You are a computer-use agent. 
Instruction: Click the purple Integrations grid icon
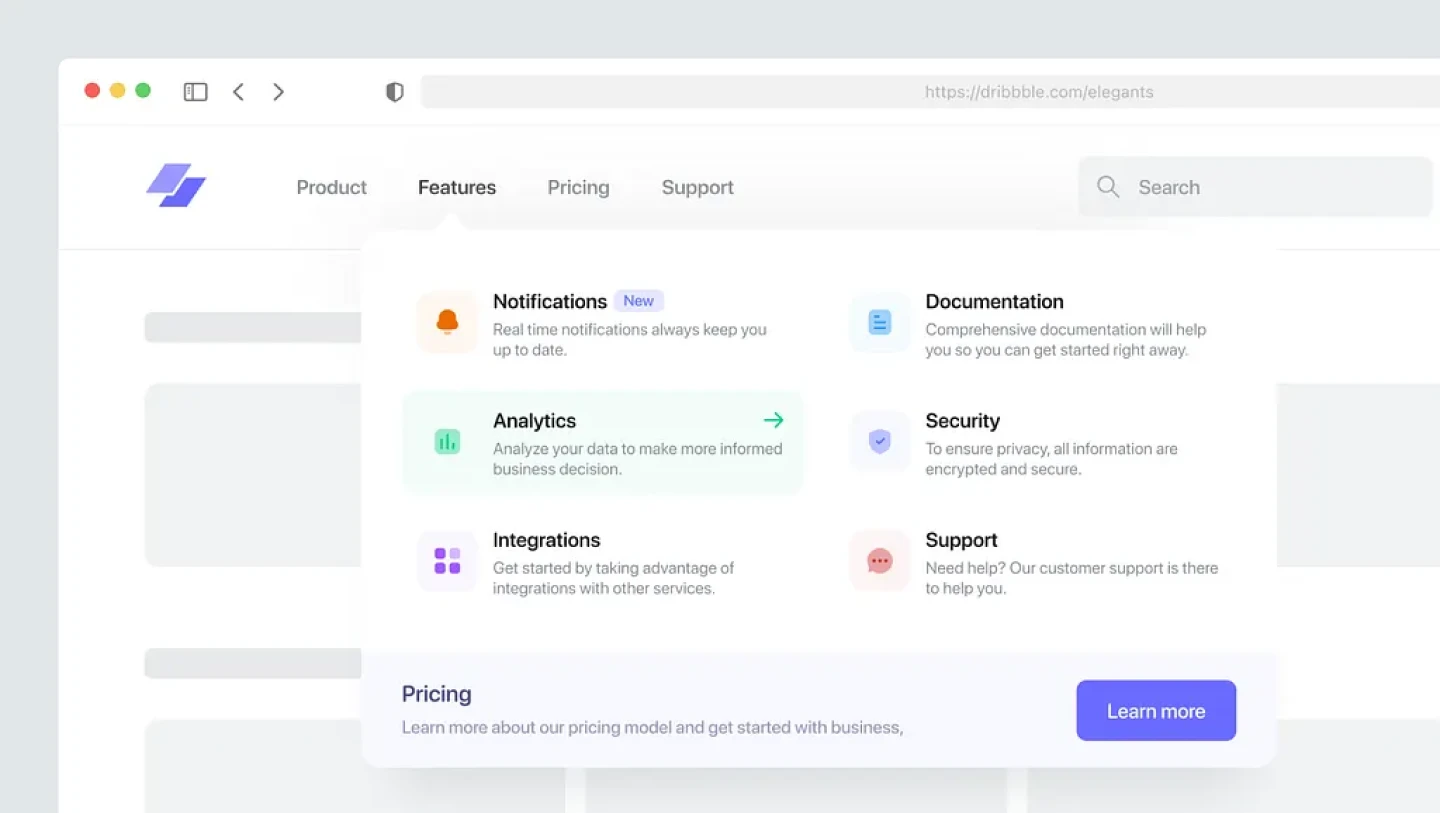pyautogui.click(x=447, y=561)
